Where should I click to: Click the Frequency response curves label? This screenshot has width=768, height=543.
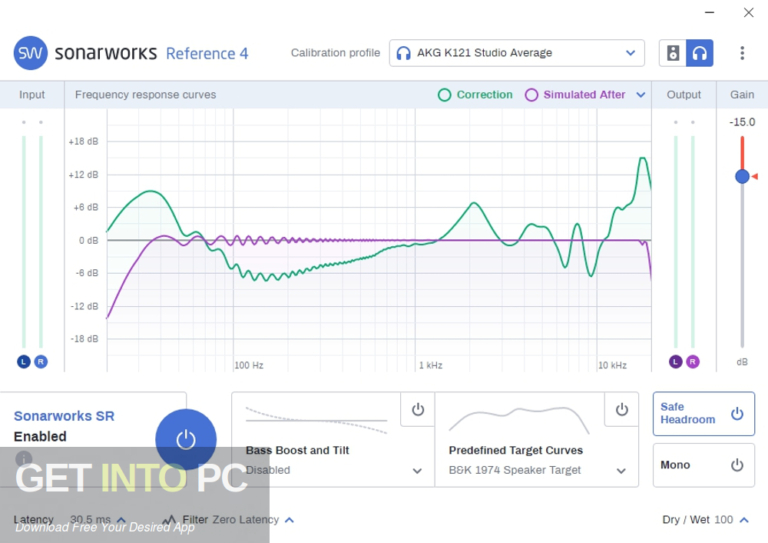click(x=145, y=94)
